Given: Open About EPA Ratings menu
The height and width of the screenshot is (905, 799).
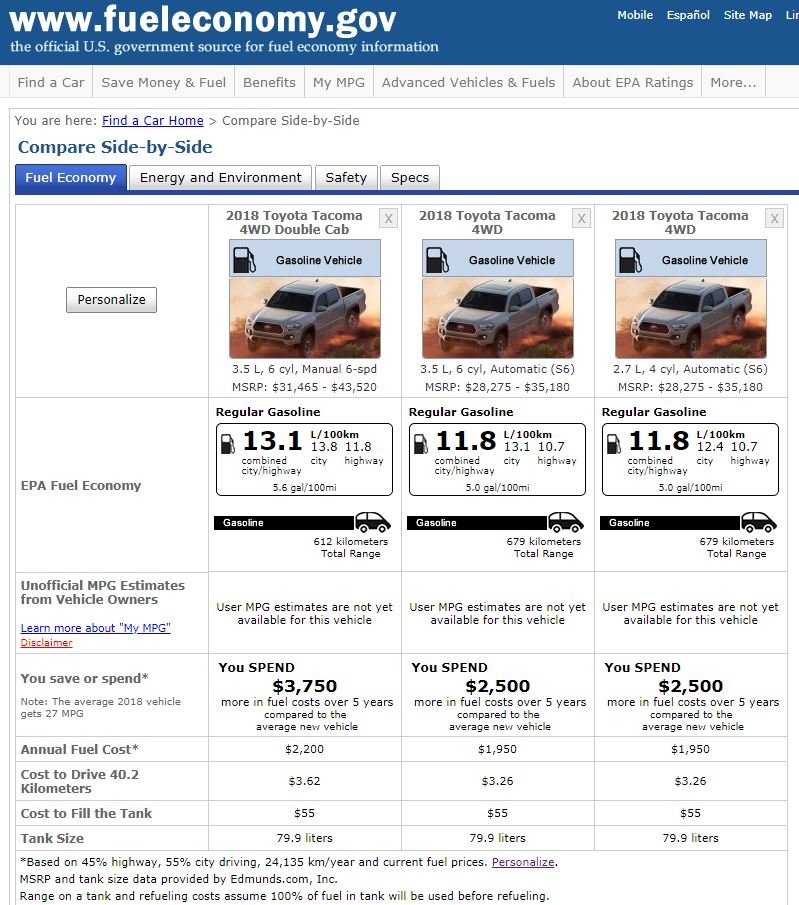Looking at the screenshot, I should pyautogui.click(x=633, y=83).
